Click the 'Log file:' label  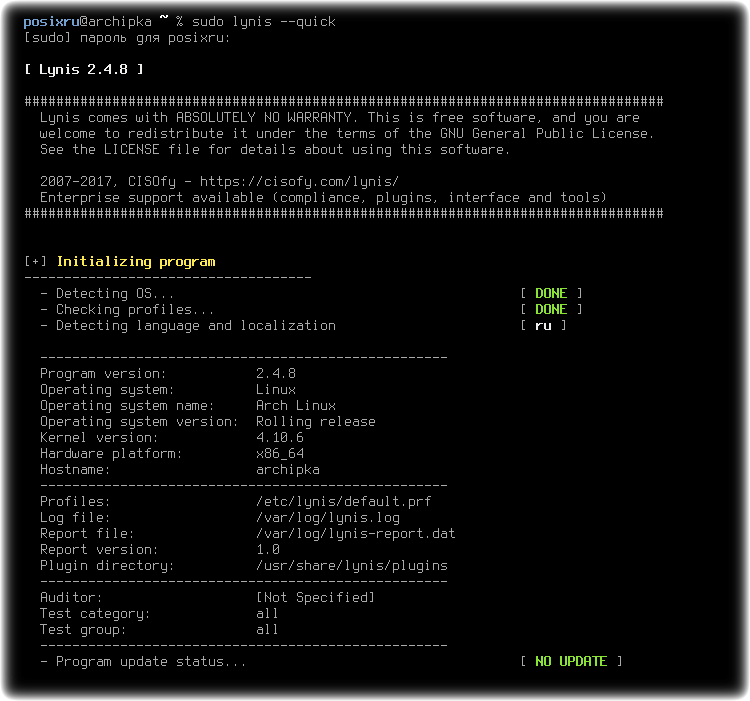click(75, 518)
